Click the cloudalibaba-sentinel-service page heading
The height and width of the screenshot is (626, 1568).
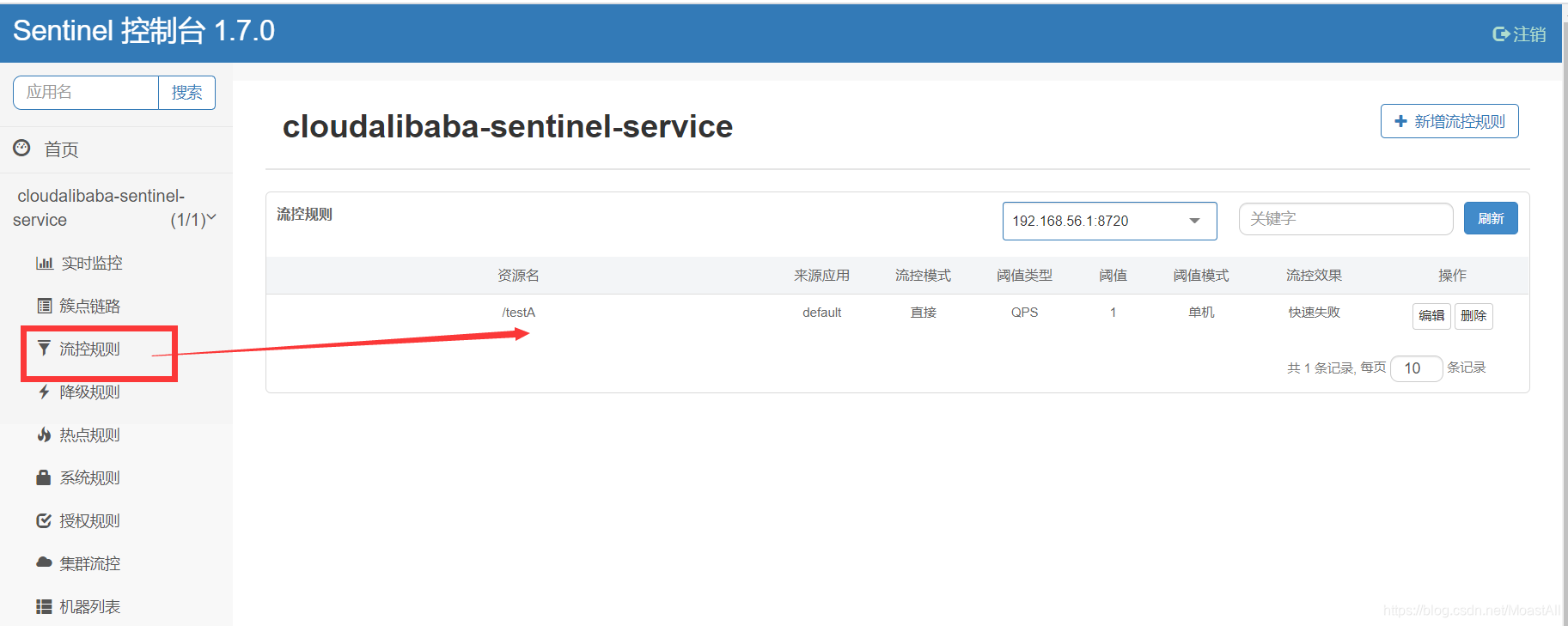pos(508,126)
